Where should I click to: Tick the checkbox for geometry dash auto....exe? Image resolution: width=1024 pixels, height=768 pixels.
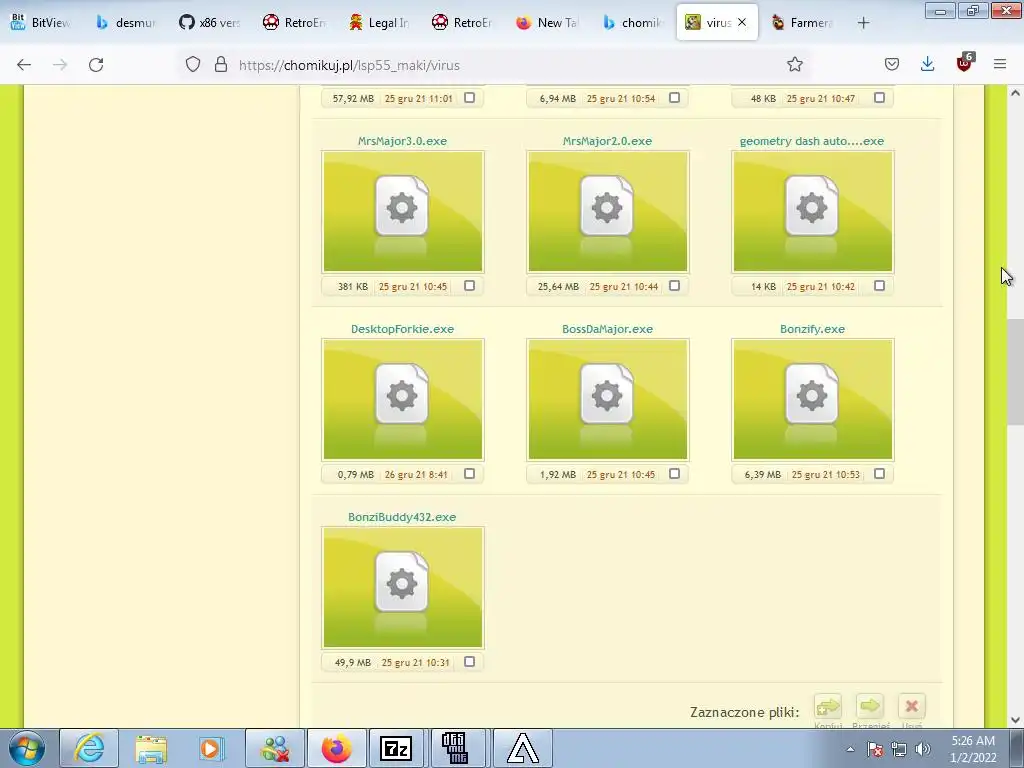click(880, 285)
